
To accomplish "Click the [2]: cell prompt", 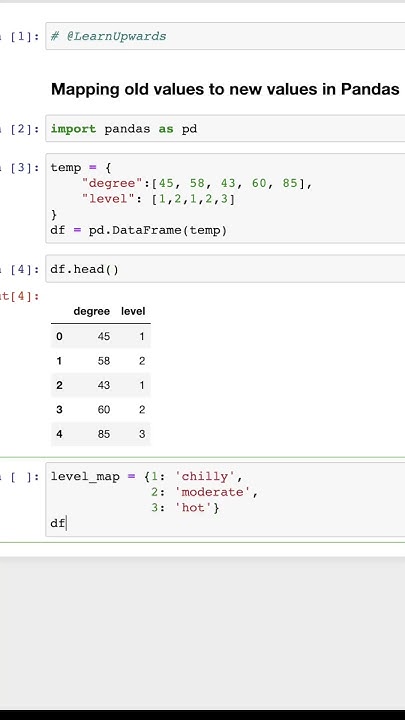I will [24, 129].
